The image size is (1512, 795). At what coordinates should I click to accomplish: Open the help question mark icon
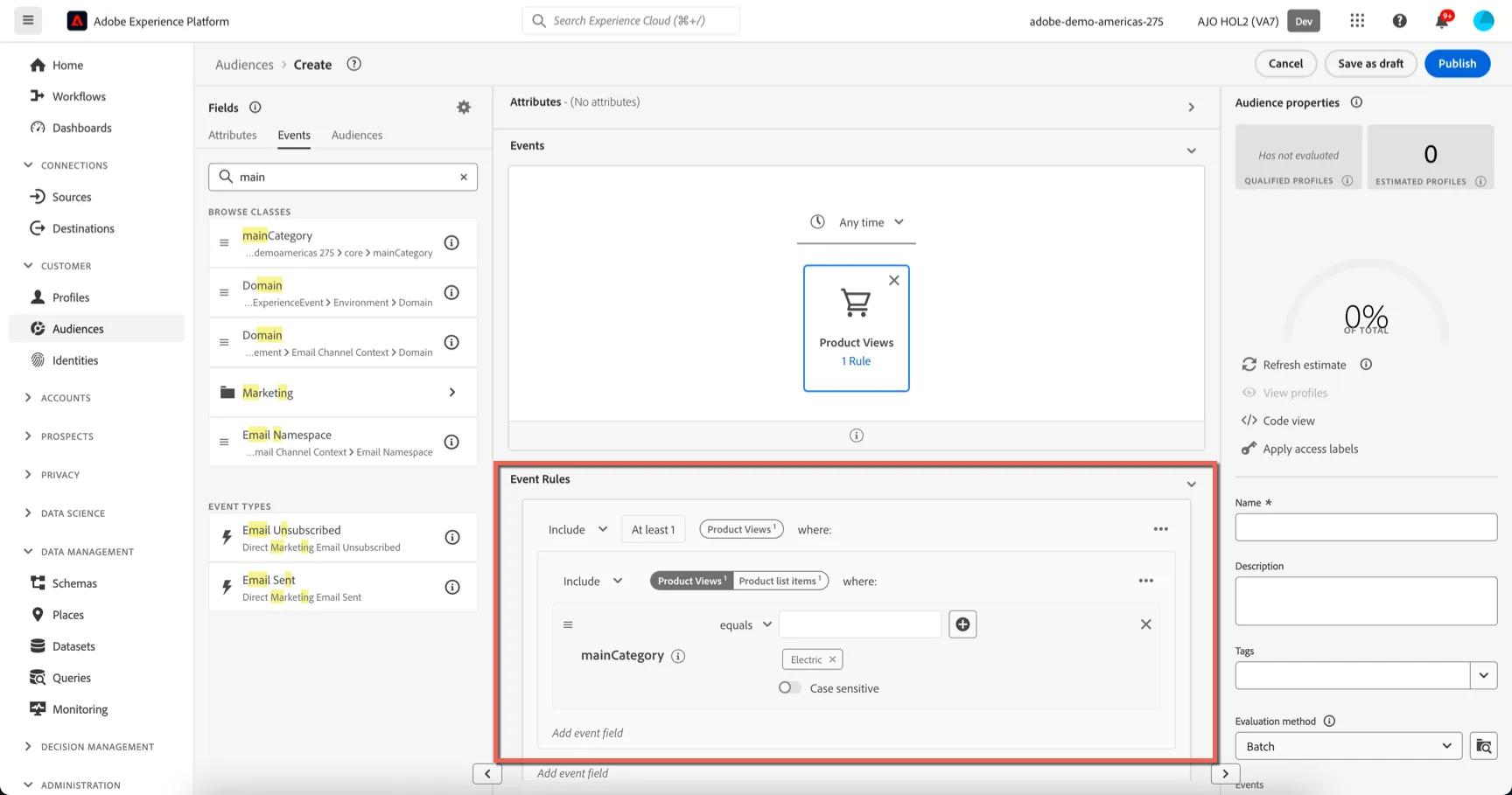click(x=1399, y=21)
